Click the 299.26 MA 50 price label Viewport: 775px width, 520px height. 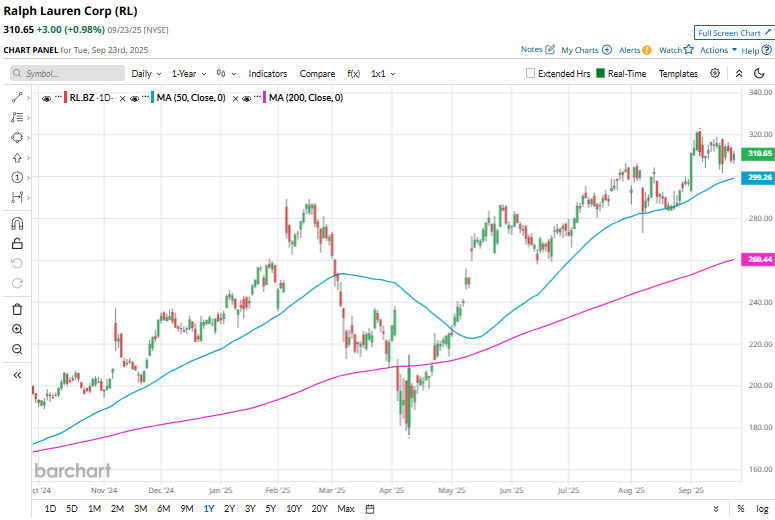758,177
